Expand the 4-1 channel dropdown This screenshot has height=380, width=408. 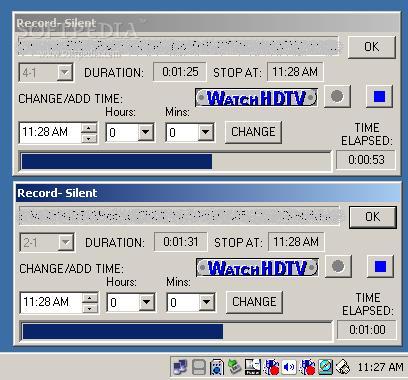[65, 72]
